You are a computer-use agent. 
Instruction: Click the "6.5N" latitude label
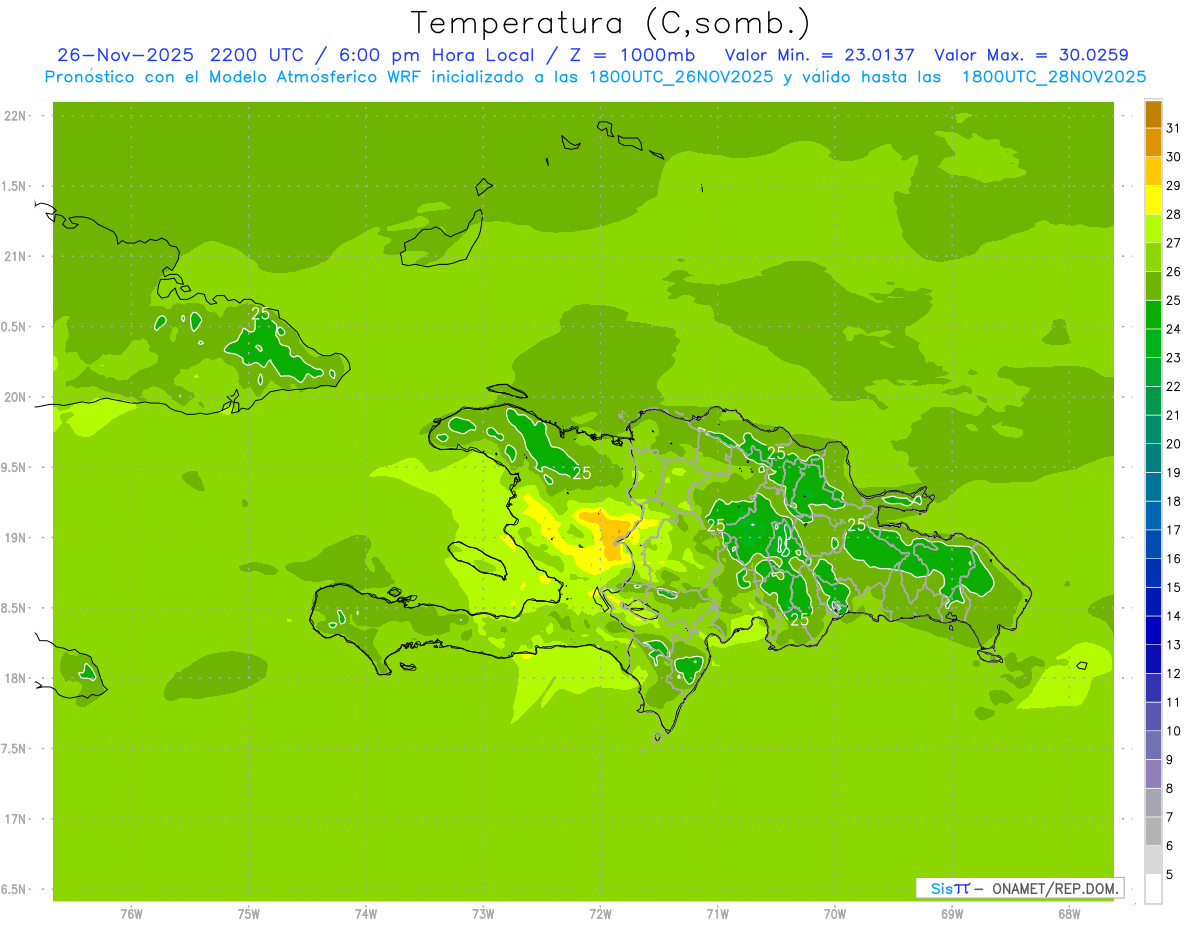[15, 889]
